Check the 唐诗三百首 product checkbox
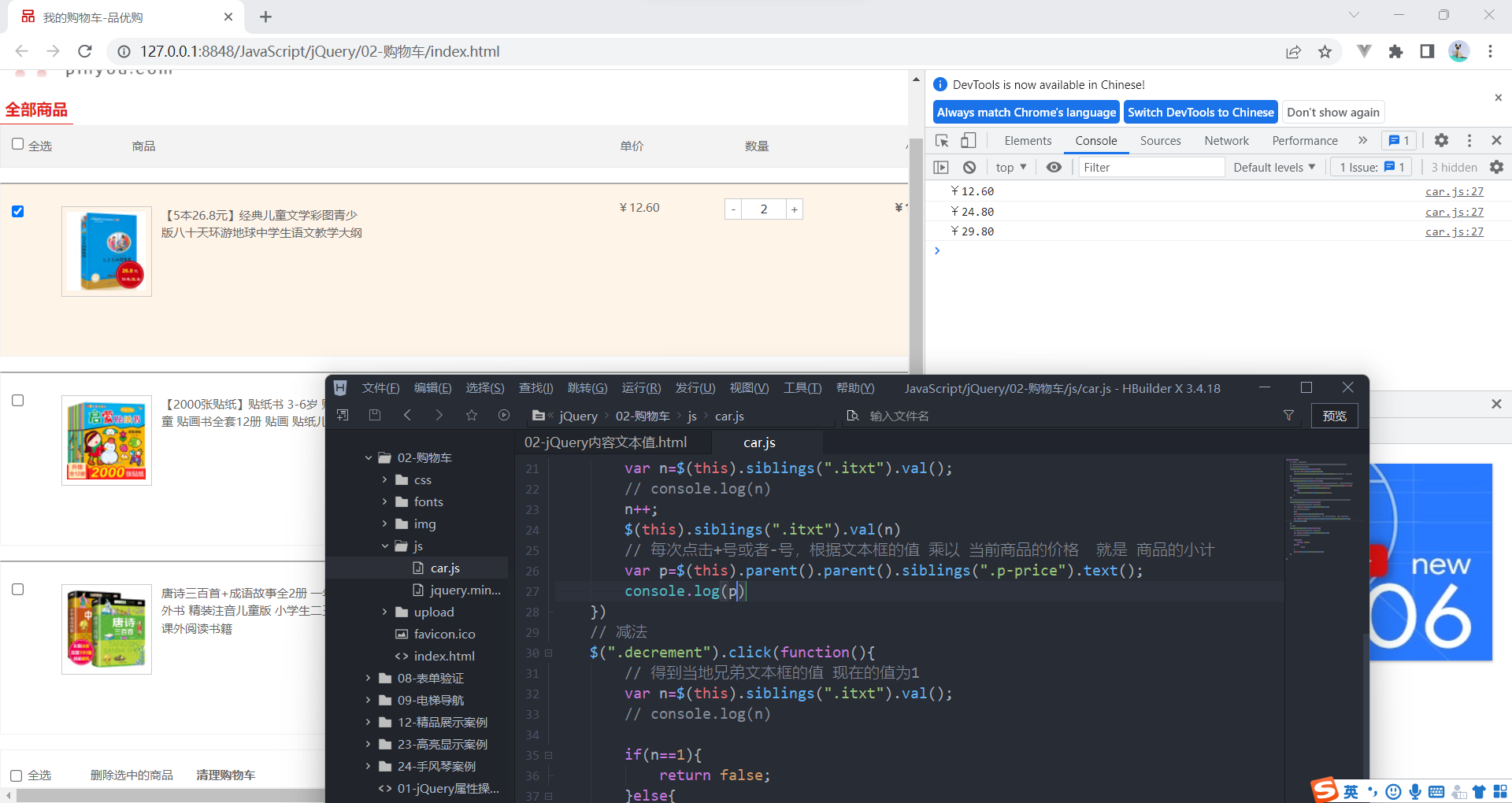This screenshot has width=1512, height=803. [x=17, y=589]
